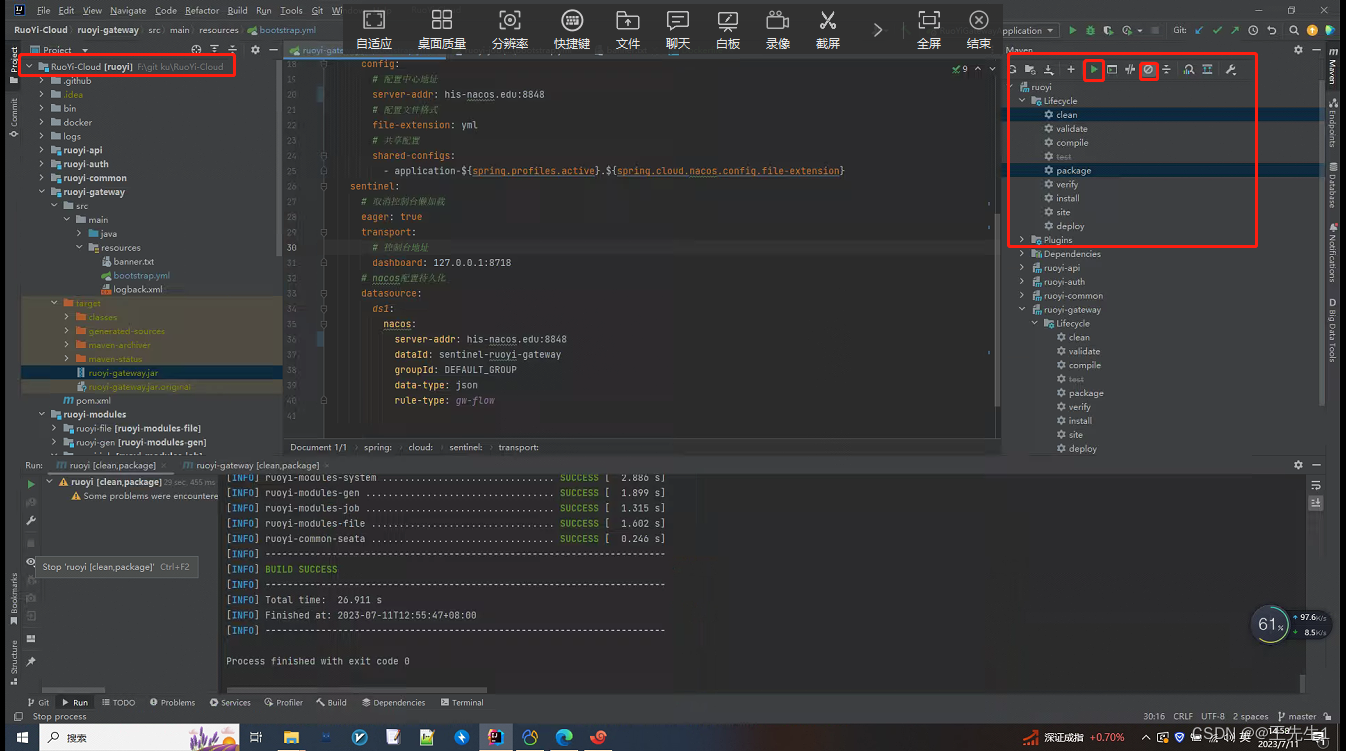
Task: Collapse ruoyi-gateway Lifecycle node
Action: [1035, 324]
